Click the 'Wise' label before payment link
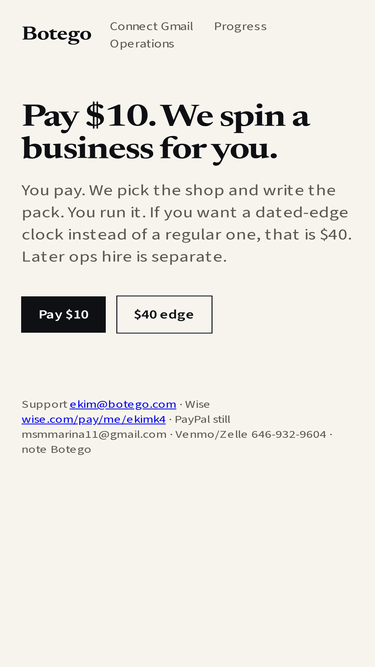This screenshot has width=375, height=667. click(197, 404)
